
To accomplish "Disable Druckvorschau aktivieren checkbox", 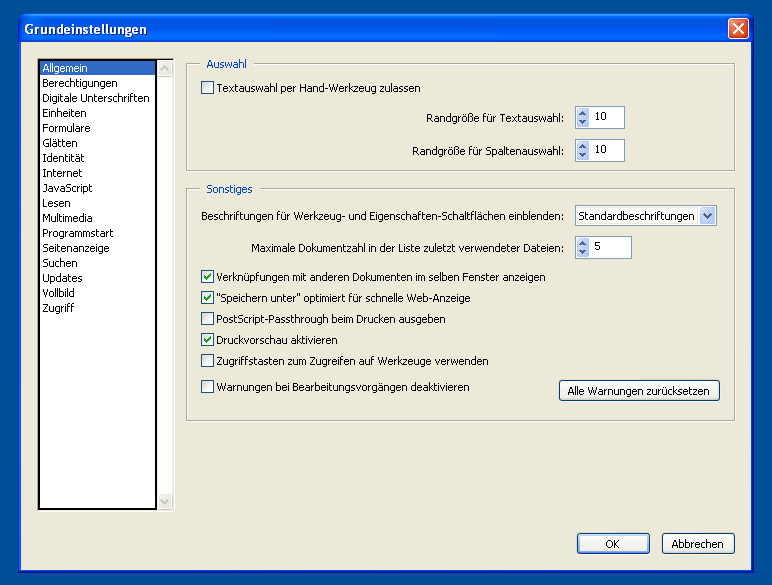I will pyautogui.click(x=207, y=340).
